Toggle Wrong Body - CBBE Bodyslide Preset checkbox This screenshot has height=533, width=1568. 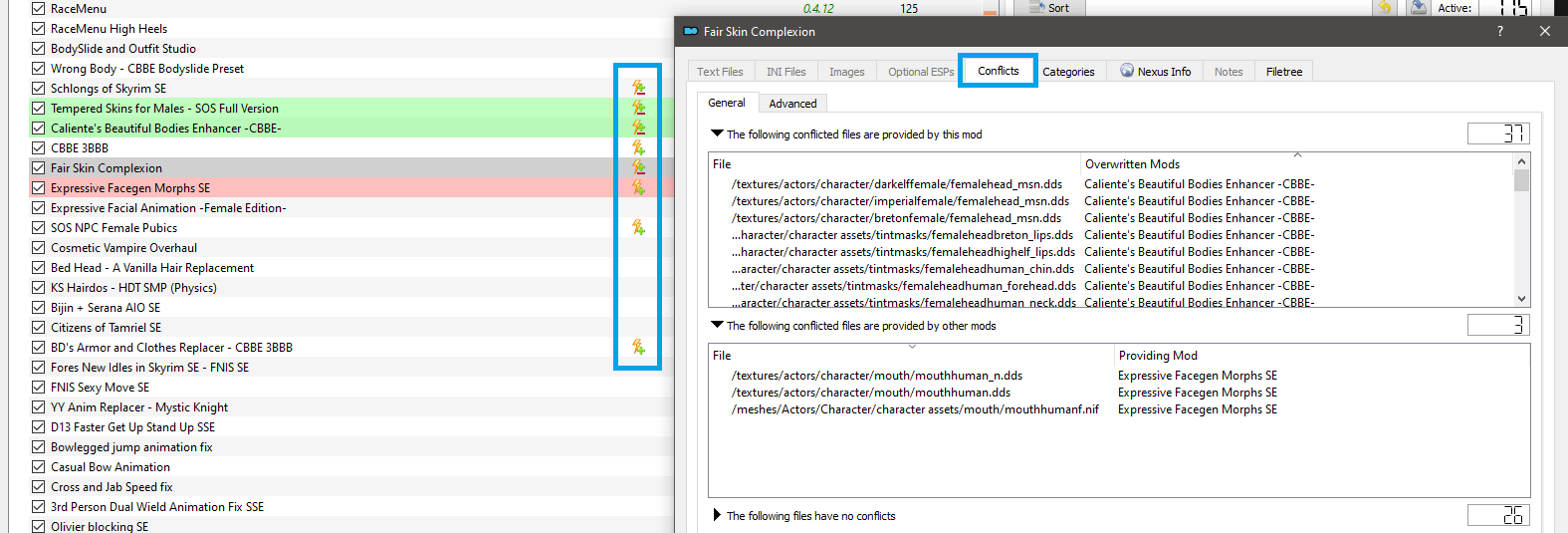tap(38, 68)
